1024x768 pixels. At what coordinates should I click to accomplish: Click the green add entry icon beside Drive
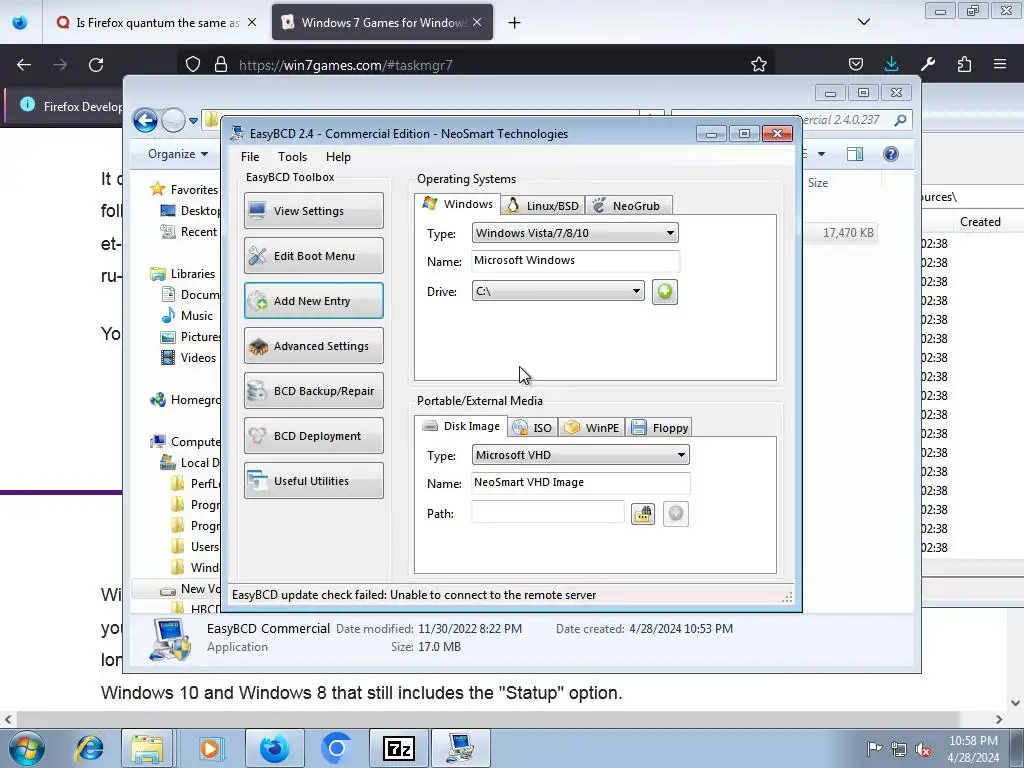pos(665,291)
